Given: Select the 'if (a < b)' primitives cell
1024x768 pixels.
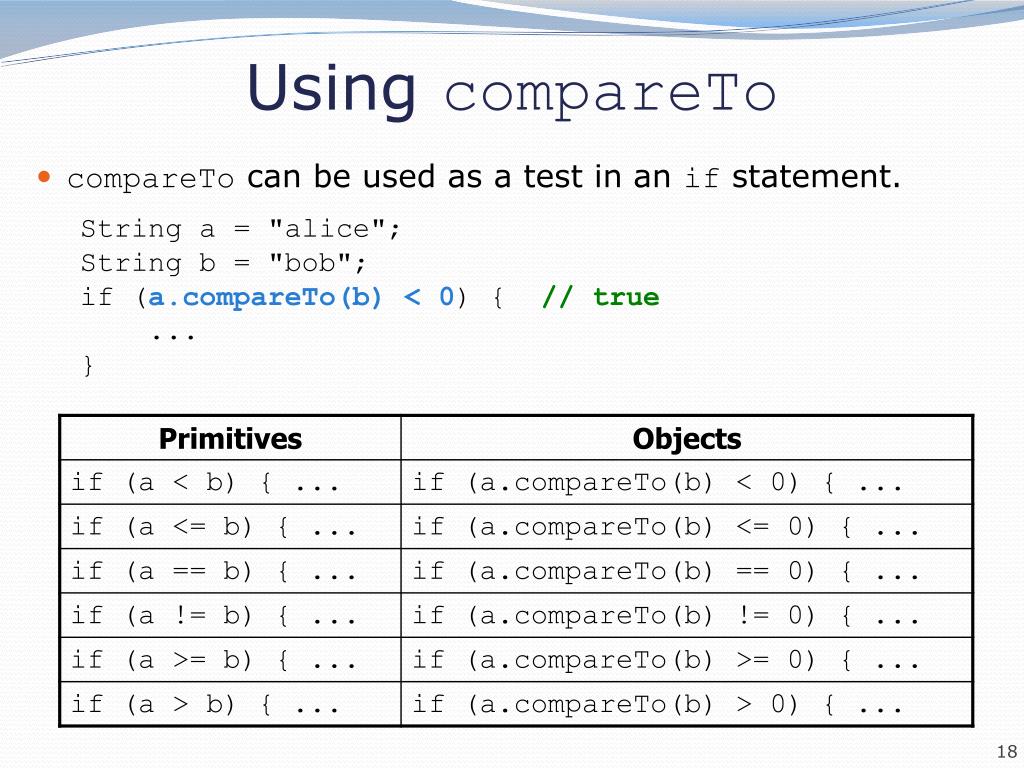Looking at the screenshot, I should [x=230, y=483].
